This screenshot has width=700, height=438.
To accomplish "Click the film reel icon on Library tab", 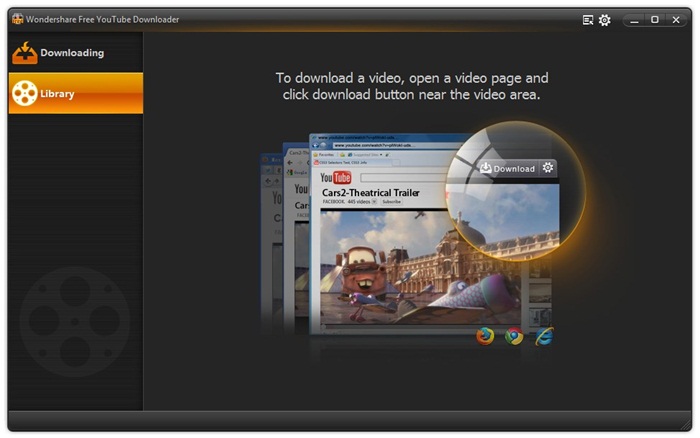I will pyautogui.click(x=25, y=93).
